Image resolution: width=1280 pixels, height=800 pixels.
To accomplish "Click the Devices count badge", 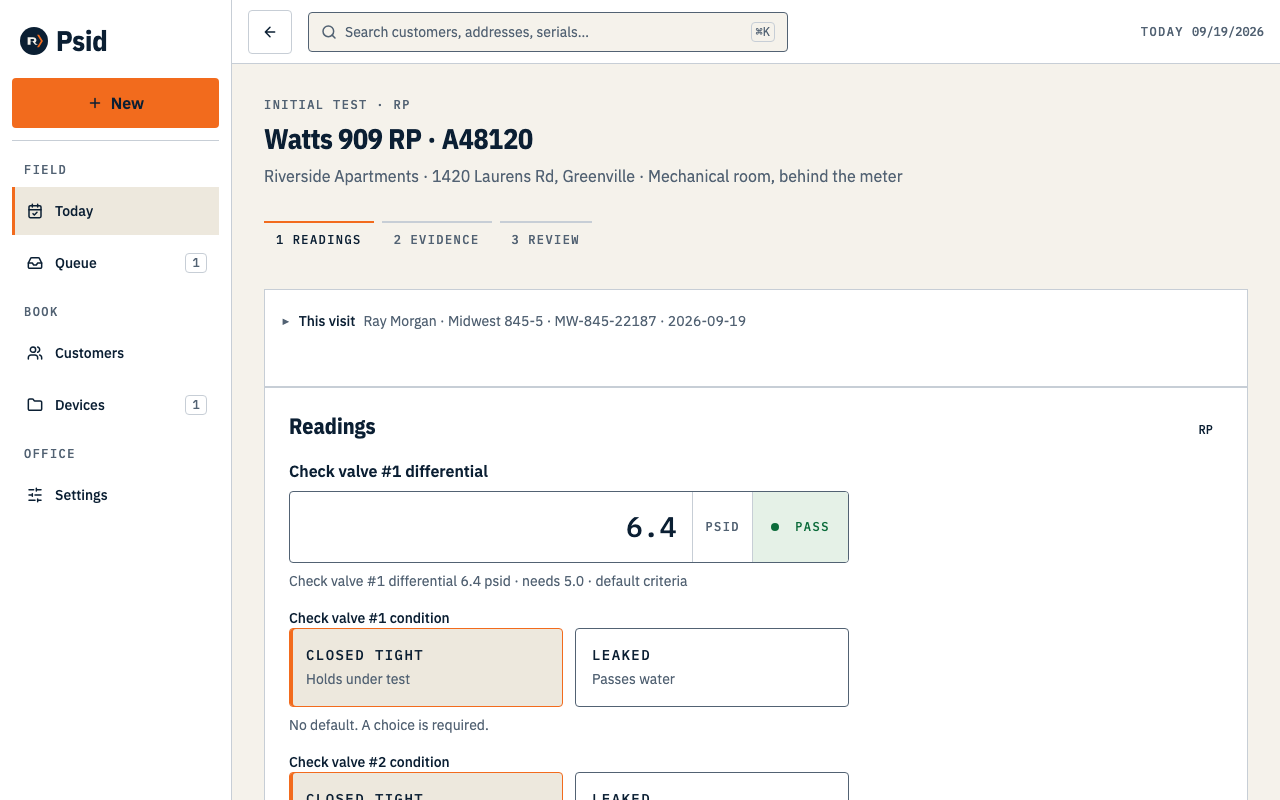I will tap(196, 405).
